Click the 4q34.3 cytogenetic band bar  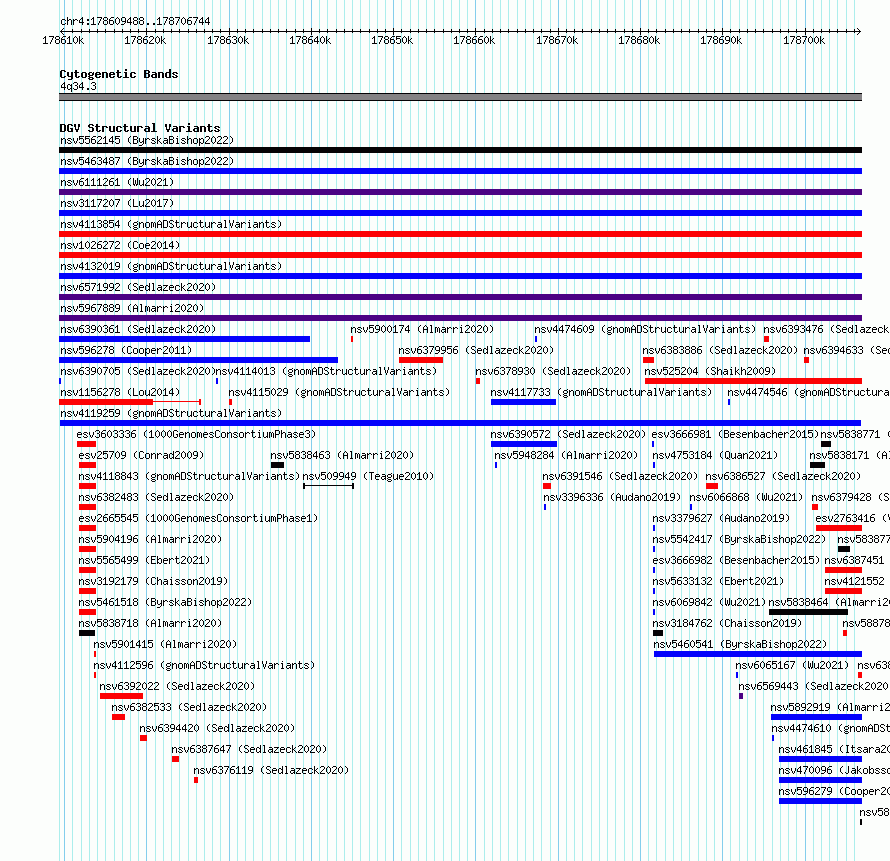(460, 97)
